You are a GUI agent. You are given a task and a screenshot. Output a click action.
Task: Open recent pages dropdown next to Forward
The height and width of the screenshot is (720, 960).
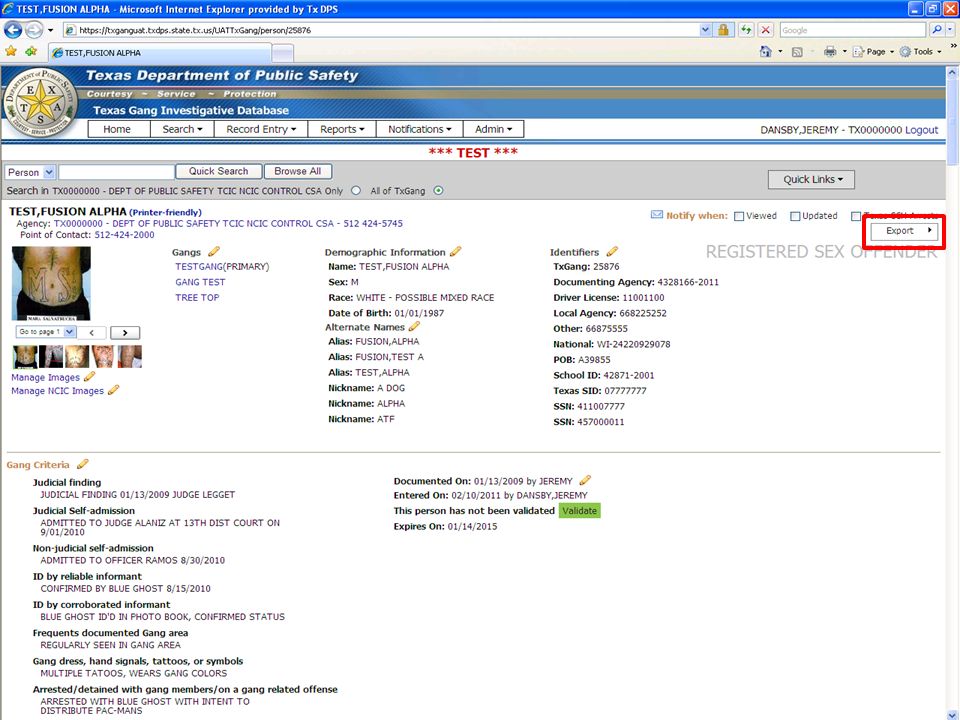pos(50,29)
